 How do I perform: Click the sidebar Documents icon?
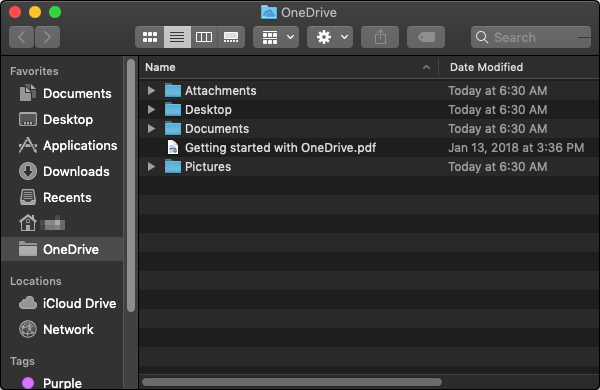[28, 93]
